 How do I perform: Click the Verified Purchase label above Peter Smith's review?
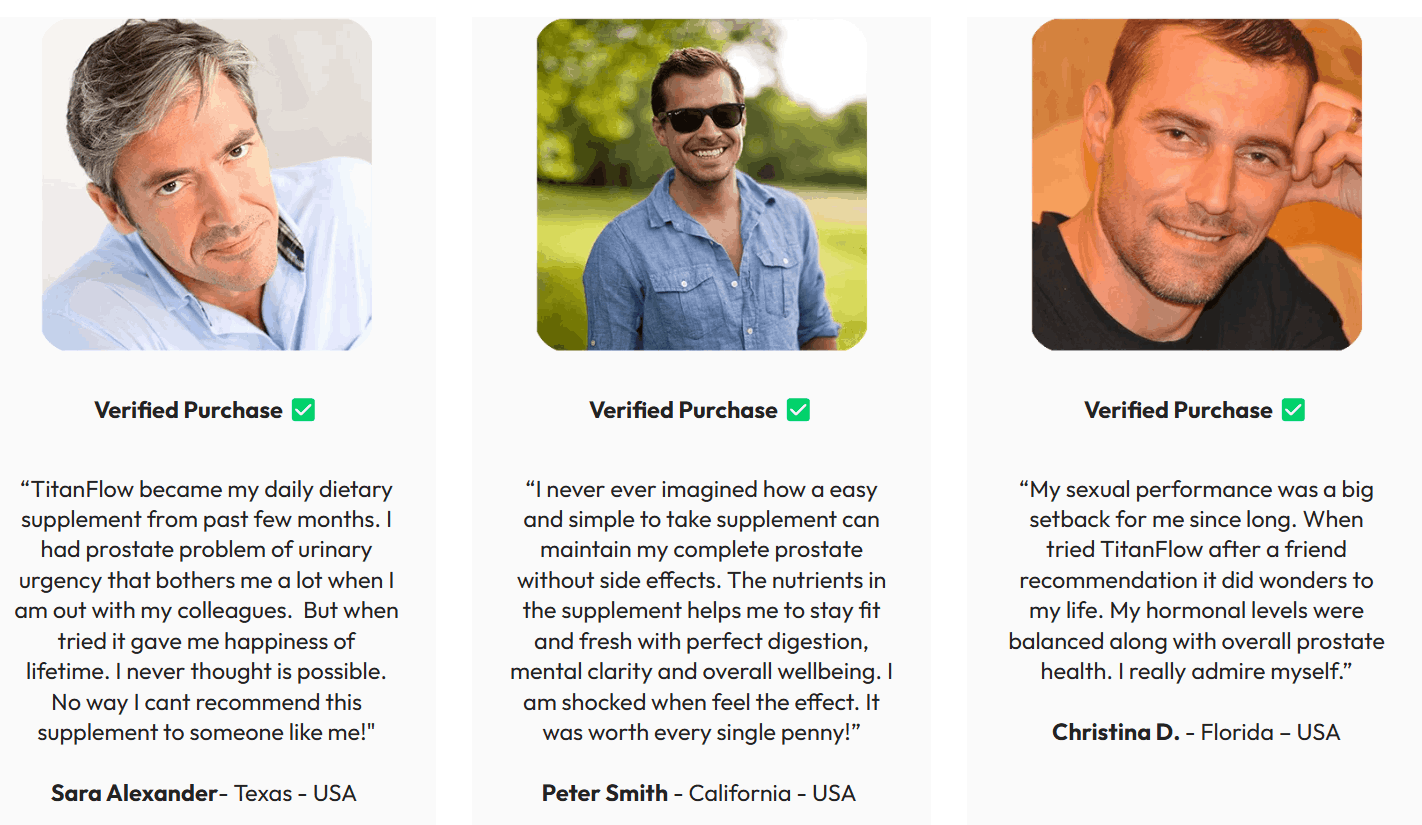pos(683,410)
